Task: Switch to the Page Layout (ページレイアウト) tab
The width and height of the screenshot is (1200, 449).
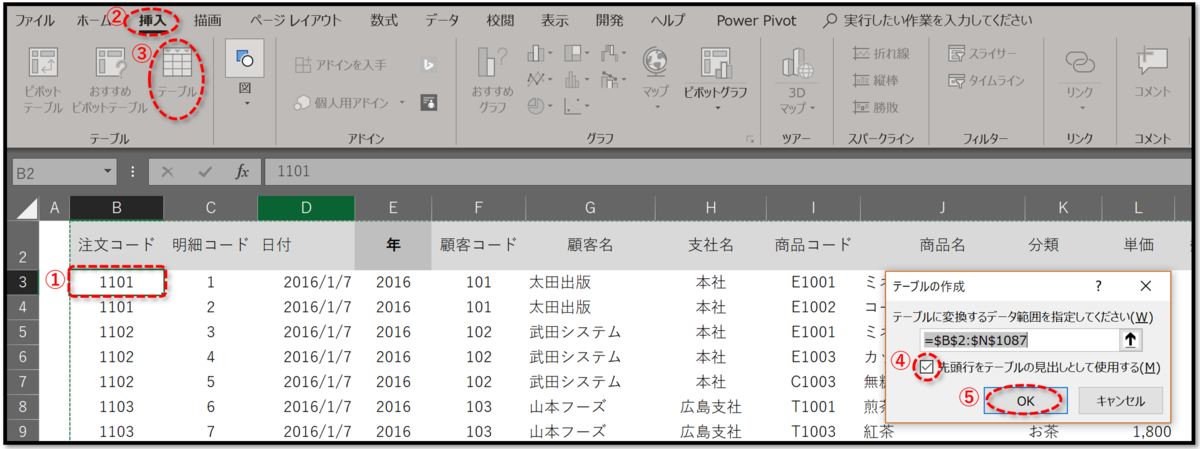Action: click(296, 20)
